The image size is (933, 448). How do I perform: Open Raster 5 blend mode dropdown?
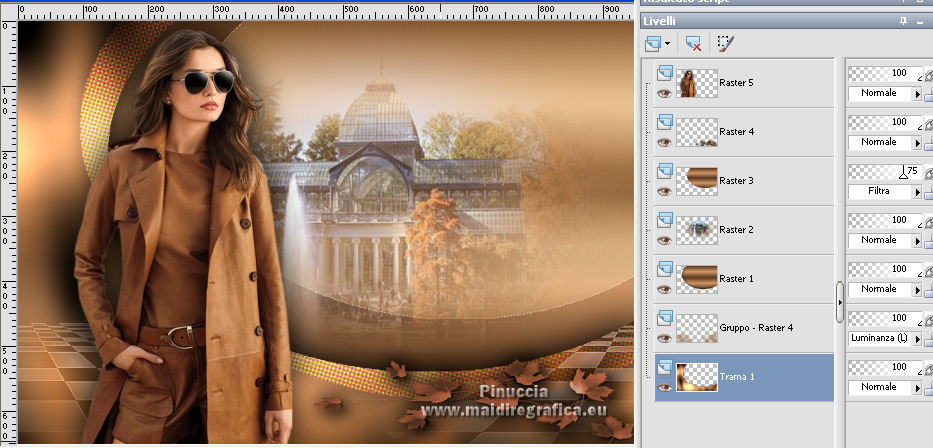click(x=918, y=94)
